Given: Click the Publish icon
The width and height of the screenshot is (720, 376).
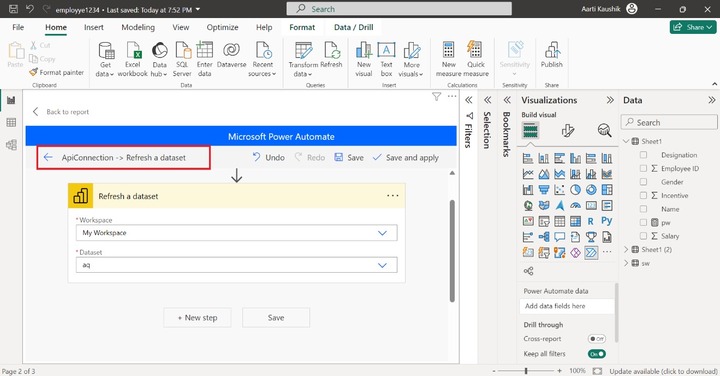Looking at the screenshot, I should (551, 51).
